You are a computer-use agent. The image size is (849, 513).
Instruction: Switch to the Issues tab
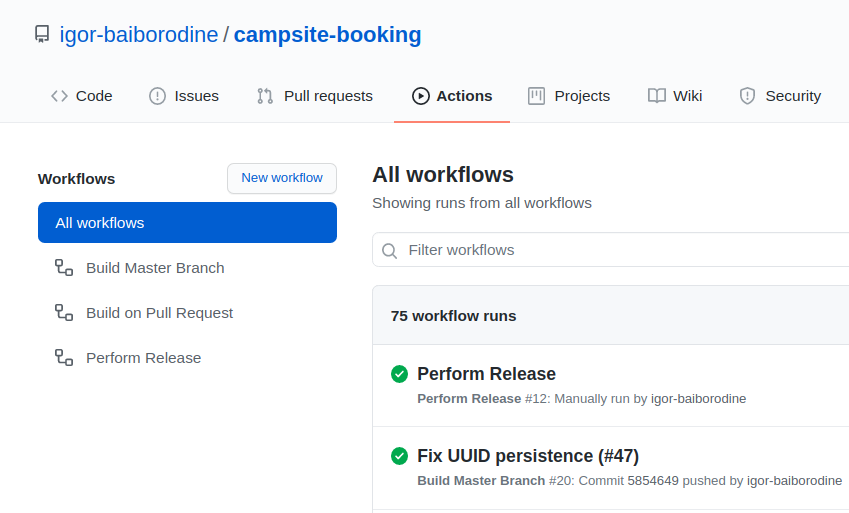click(184, 96)
